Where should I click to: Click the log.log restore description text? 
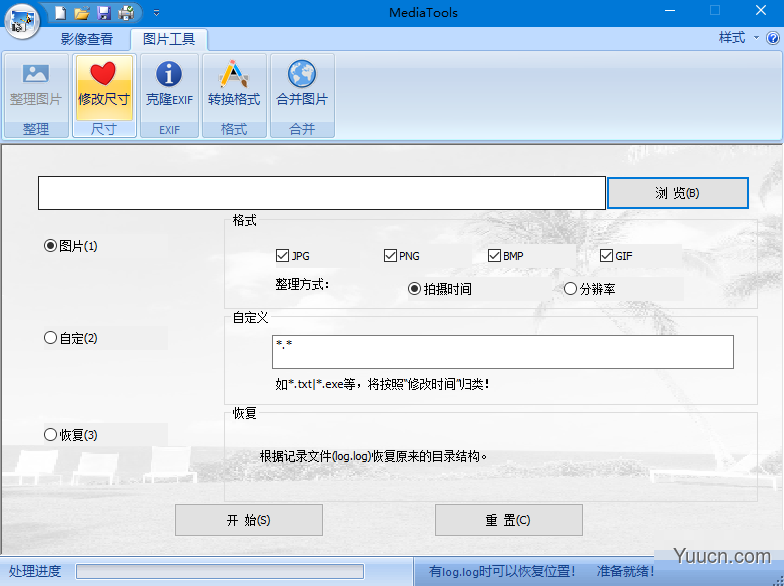click(374, 456)
